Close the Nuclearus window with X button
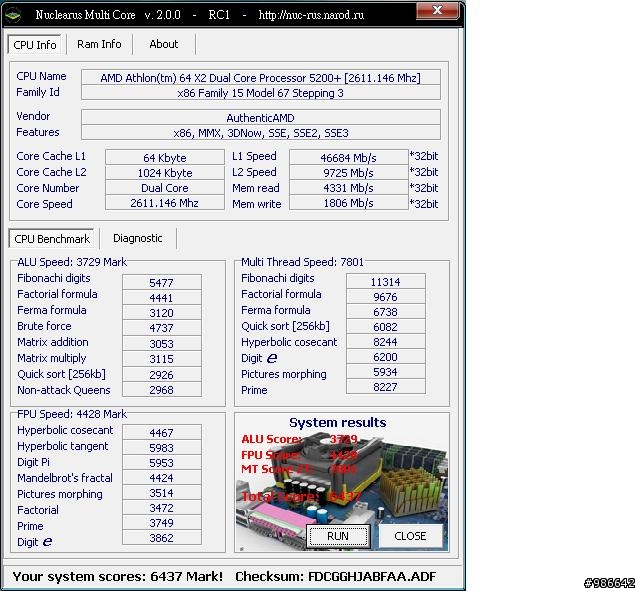 (x=437, y=10)
